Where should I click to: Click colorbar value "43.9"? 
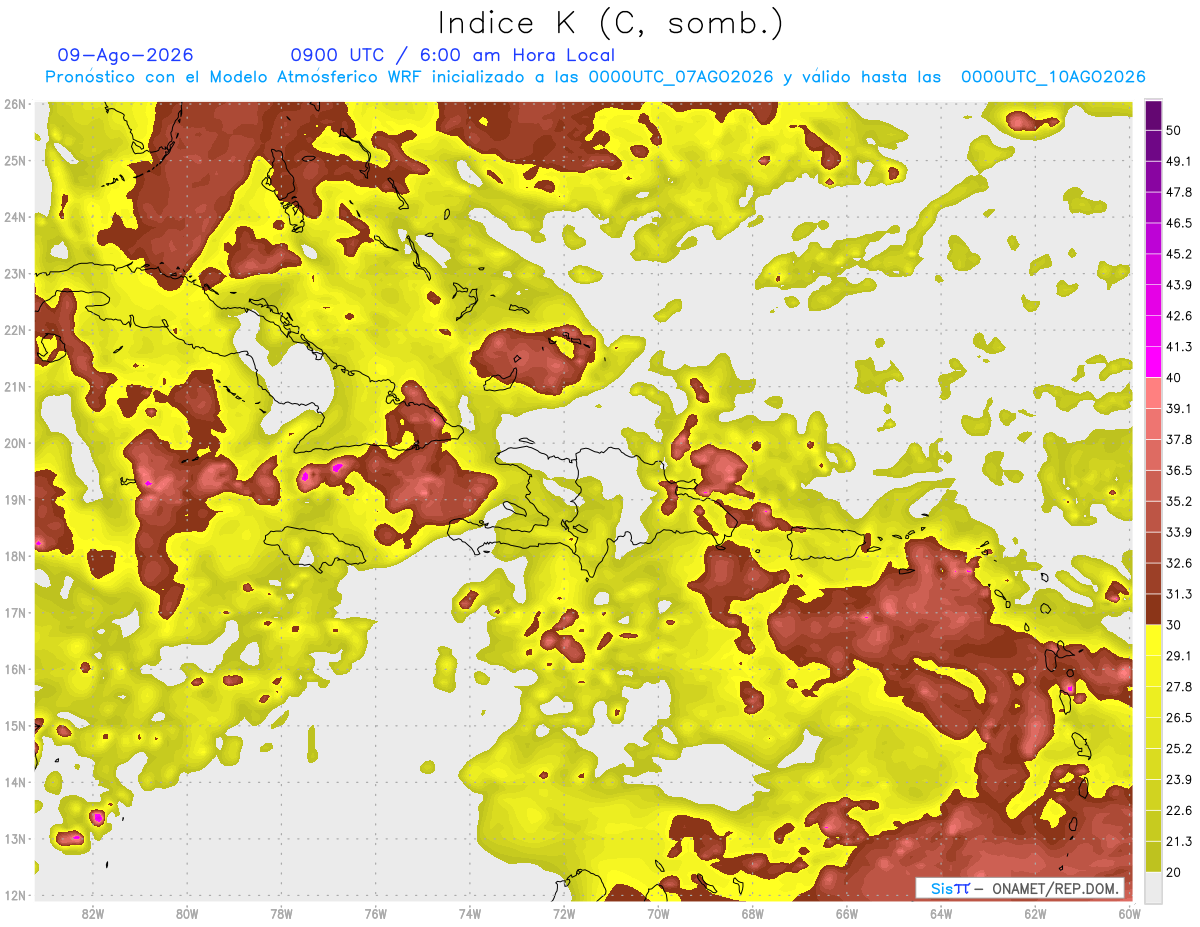(1179, 285)
